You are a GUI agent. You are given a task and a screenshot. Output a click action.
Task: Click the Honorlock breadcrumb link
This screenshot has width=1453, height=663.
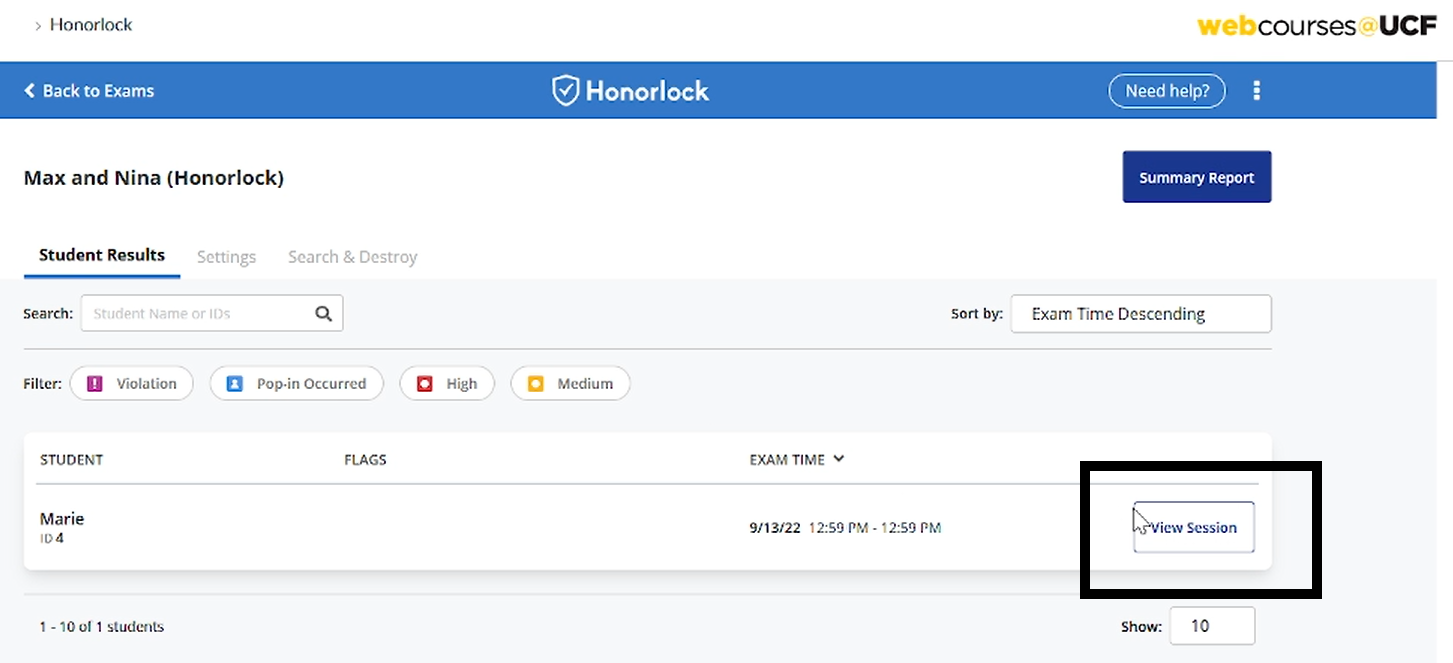tap(91, 24)
